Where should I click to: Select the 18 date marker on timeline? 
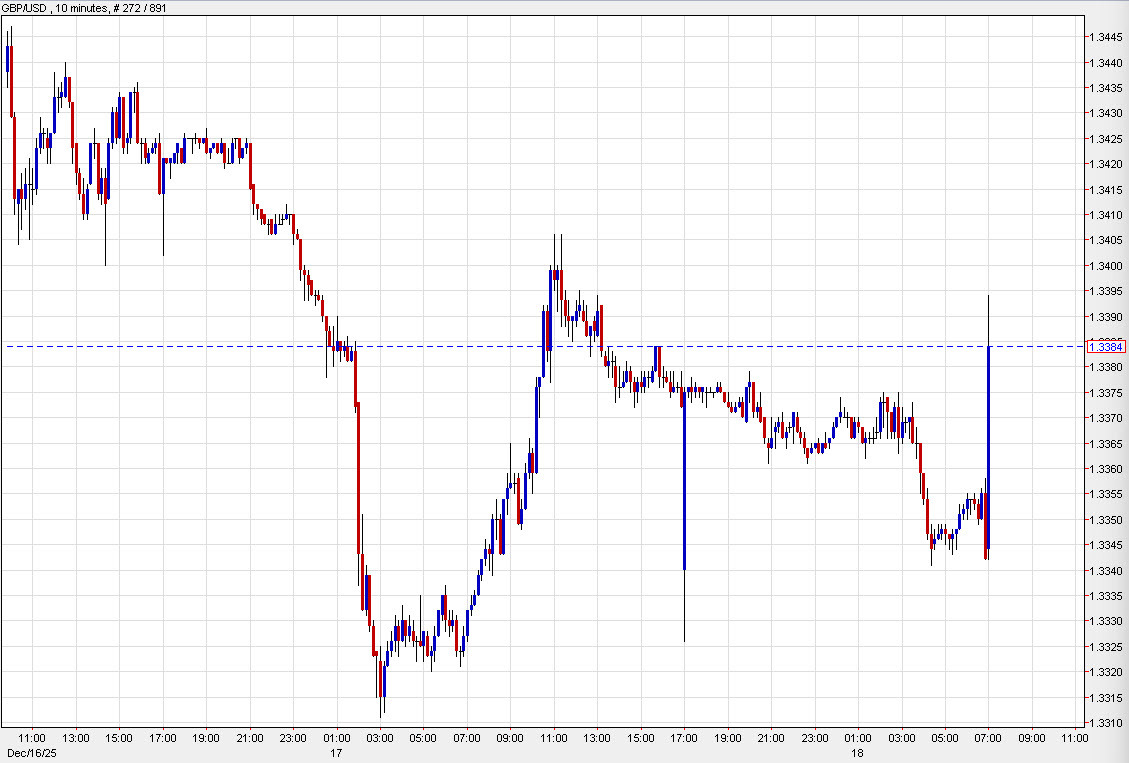point(860,753)
